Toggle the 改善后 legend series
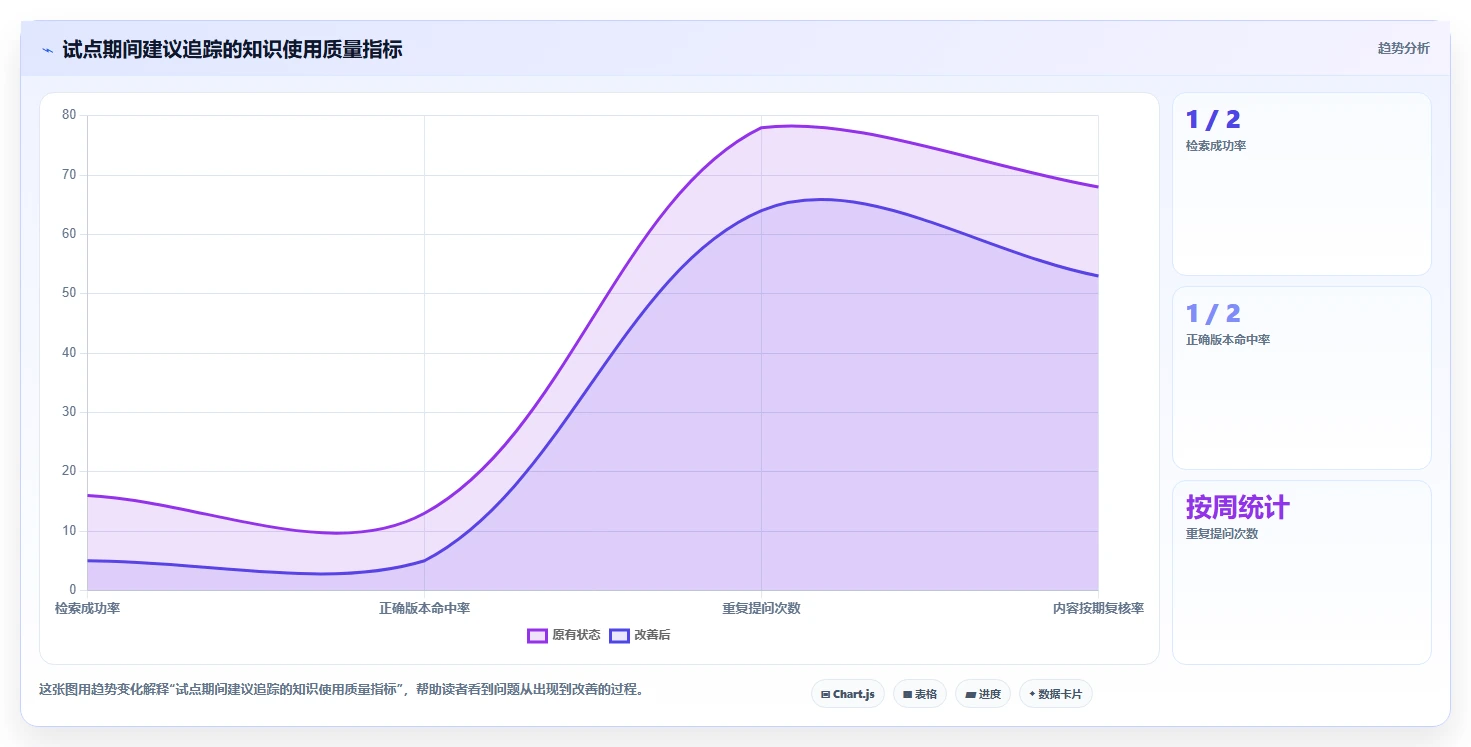Viewport: 1471px width, 747px height. pos(640,635)
